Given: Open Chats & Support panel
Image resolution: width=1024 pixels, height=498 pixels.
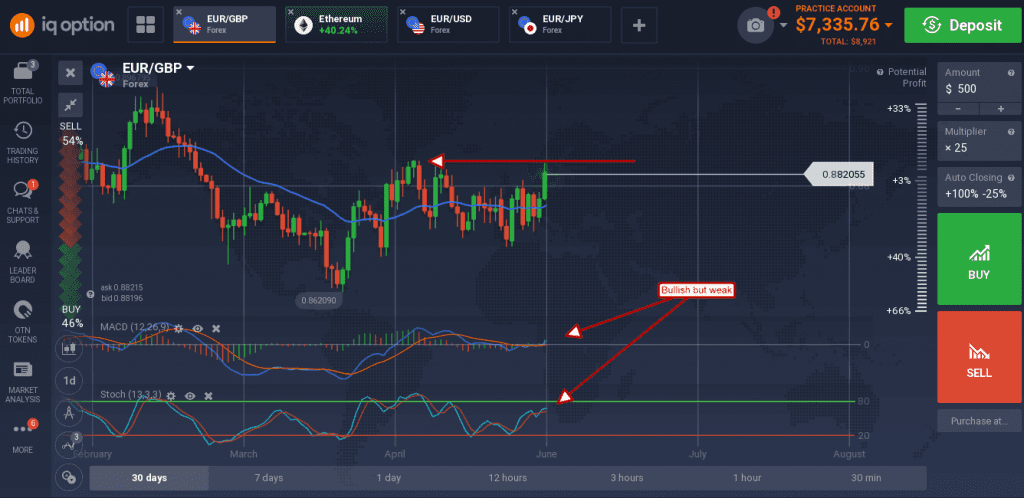Looking at the screenshot, I should (23, 202).
